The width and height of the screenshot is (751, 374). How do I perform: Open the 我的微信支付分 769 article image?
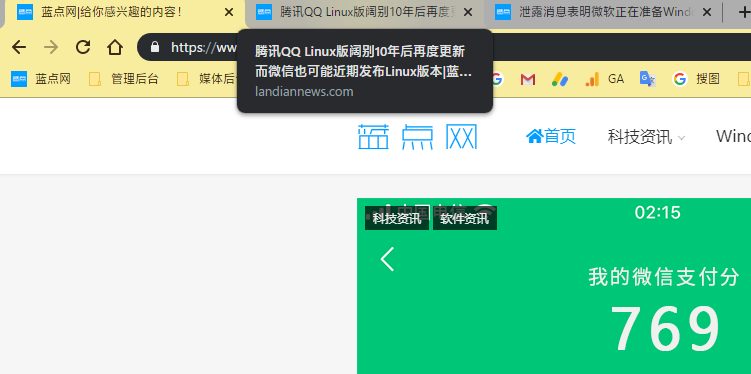click(x=554, y=286)
